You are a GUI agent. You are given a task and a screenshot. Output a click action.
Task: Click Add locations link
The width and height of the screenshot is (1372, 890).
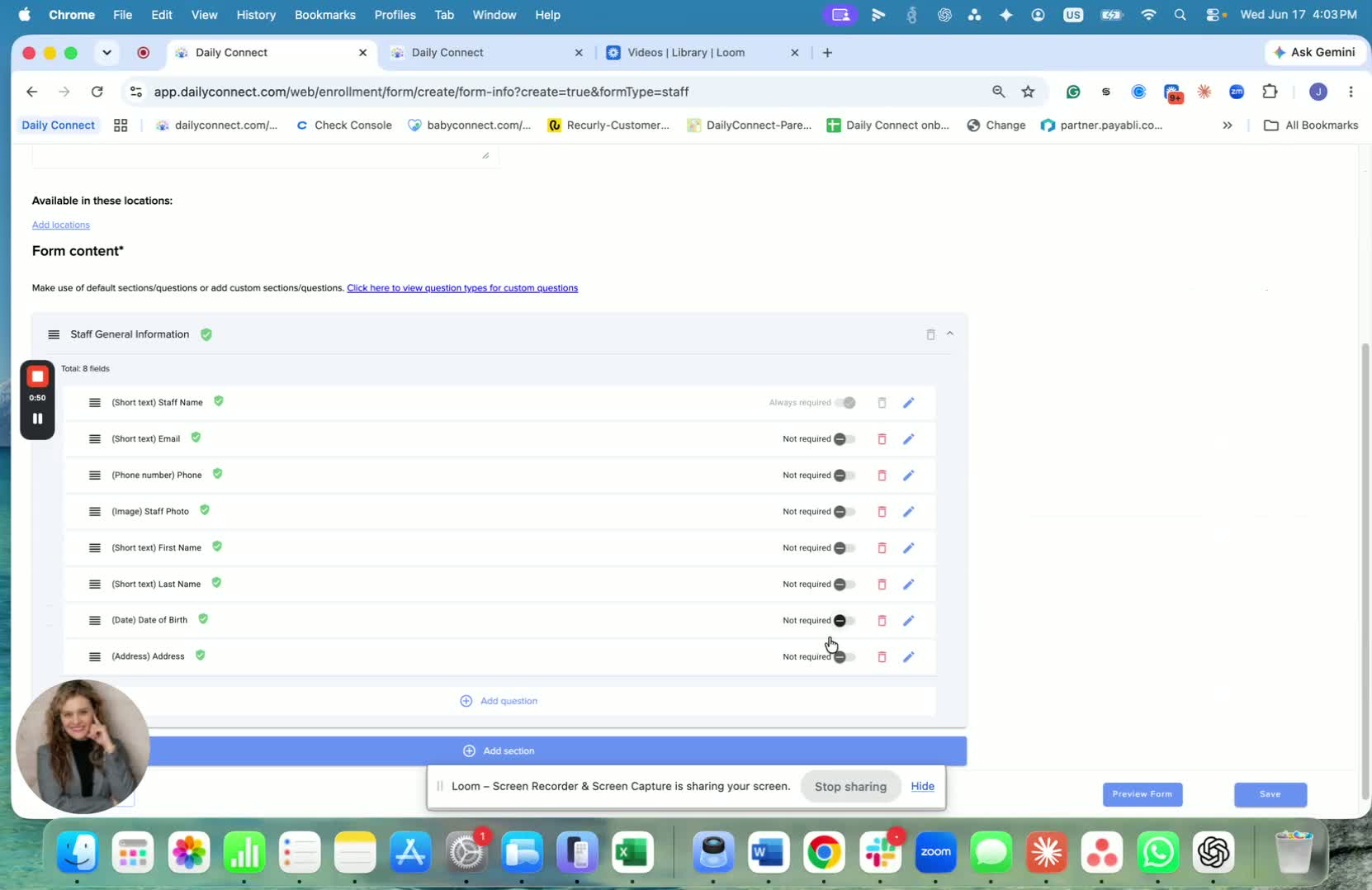pyautogui.click(x=61, y=225)
